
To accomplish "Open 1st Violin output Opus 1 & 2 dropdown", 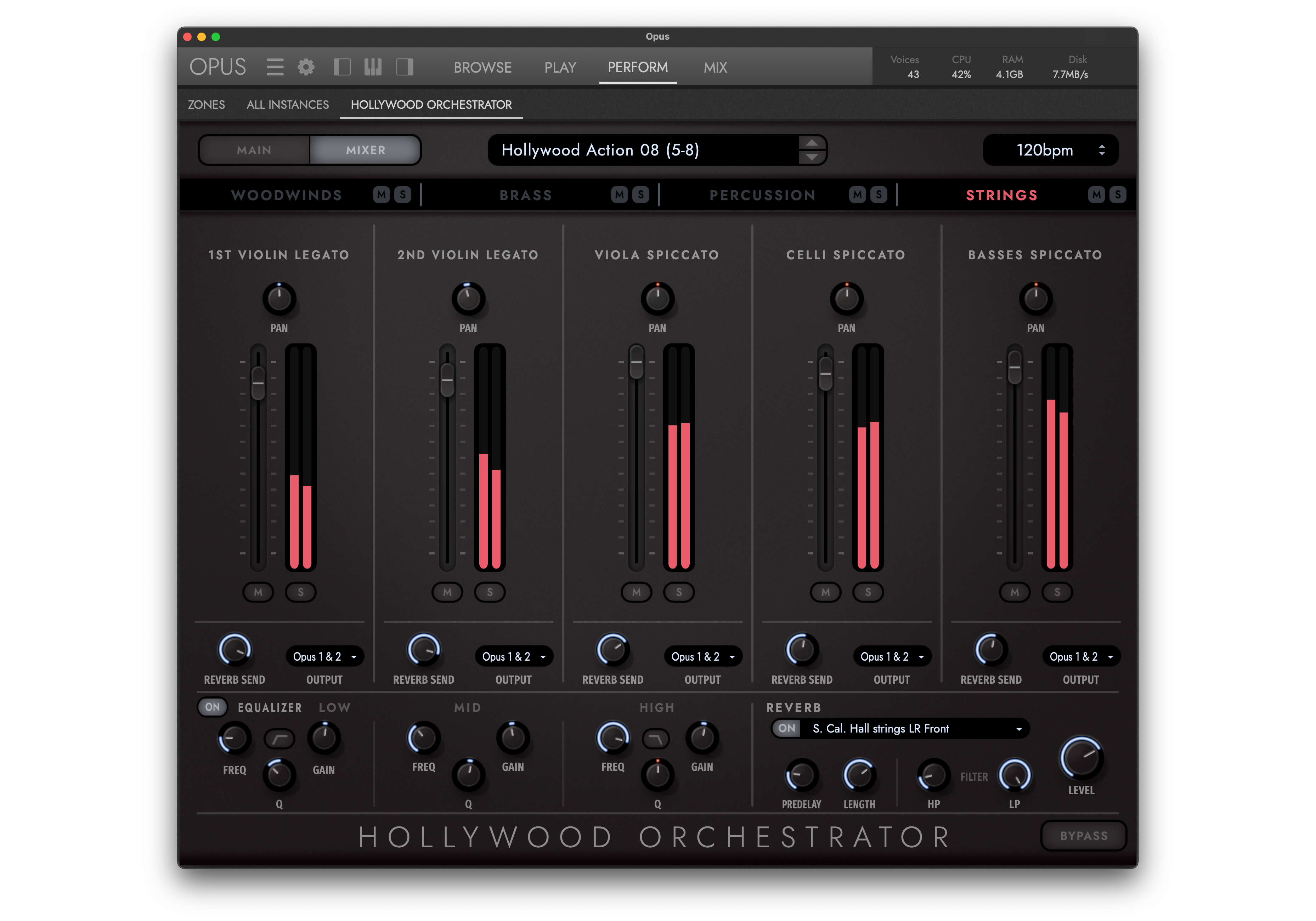I will [x=324, y=657].
